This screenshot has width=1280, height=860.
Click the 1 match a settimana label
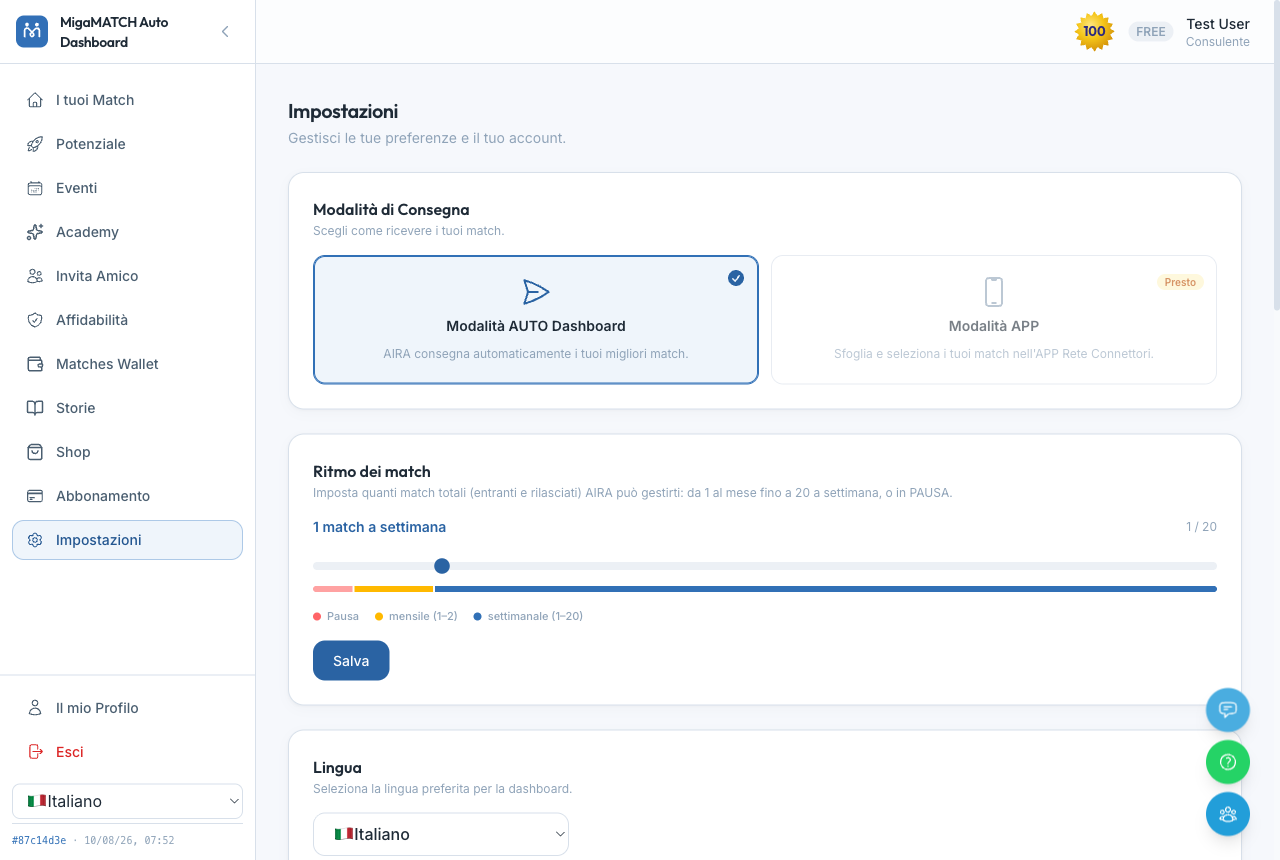coord(379,527)
